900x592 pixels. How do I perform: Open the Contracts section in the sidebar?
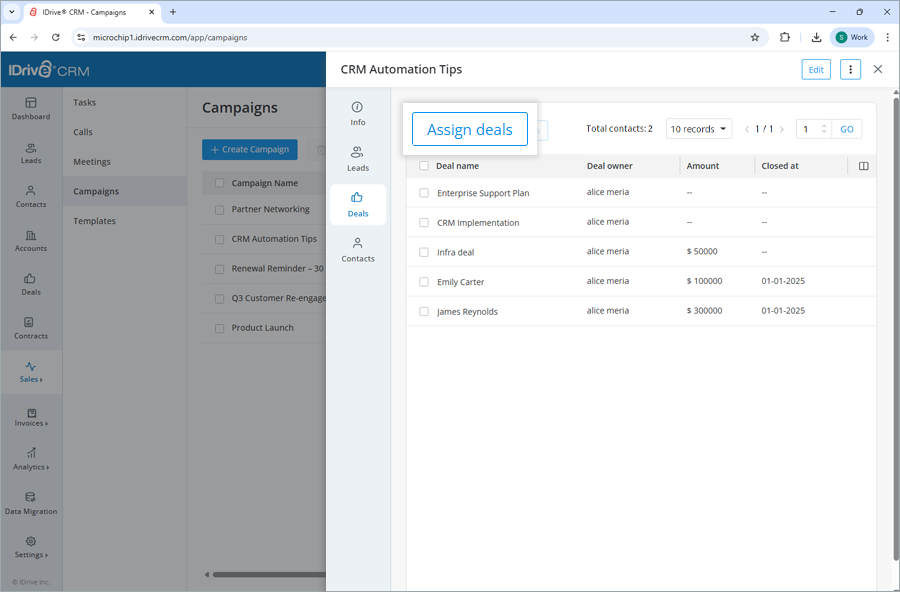click(31, 328)
